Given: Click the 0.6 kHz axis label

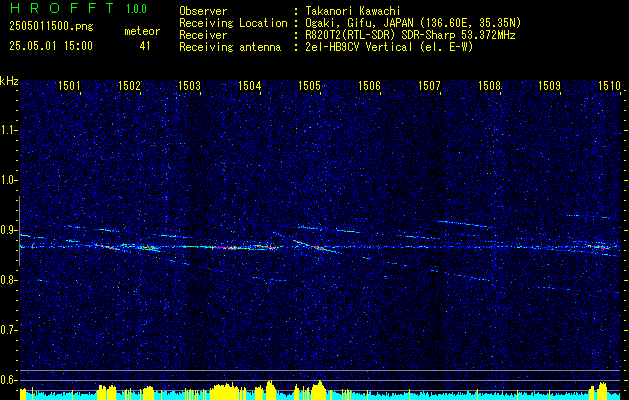Looking at the screenshot, I should [x=7, y=380].
